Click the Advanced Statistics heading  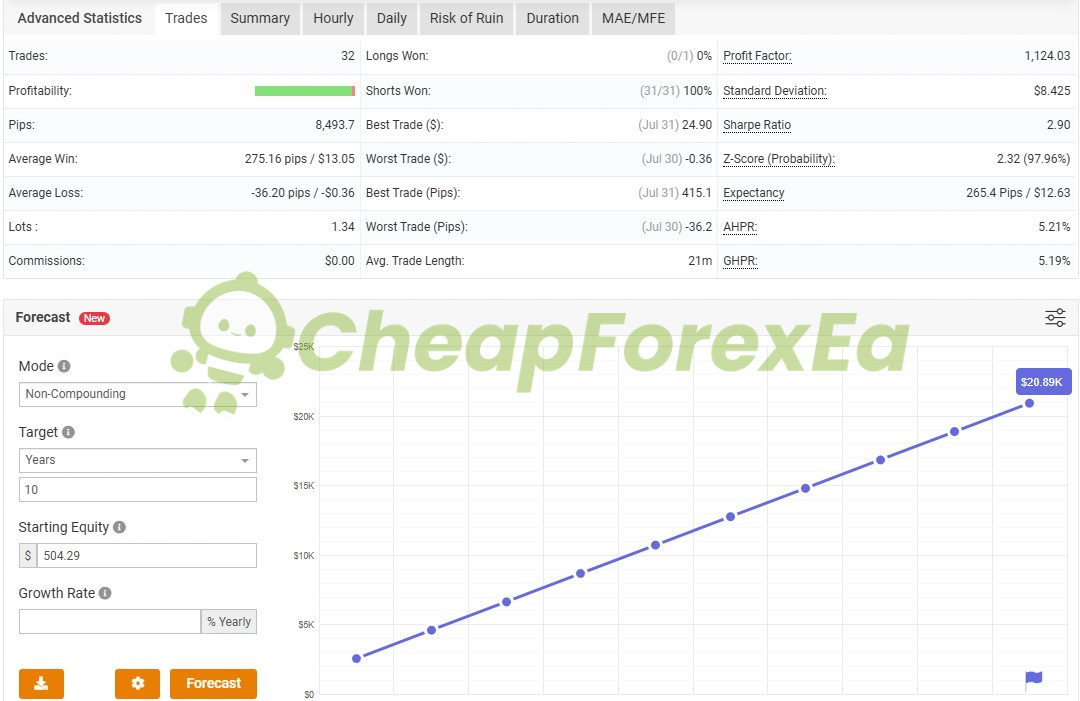pyautogui.click(x=80, y=19)
